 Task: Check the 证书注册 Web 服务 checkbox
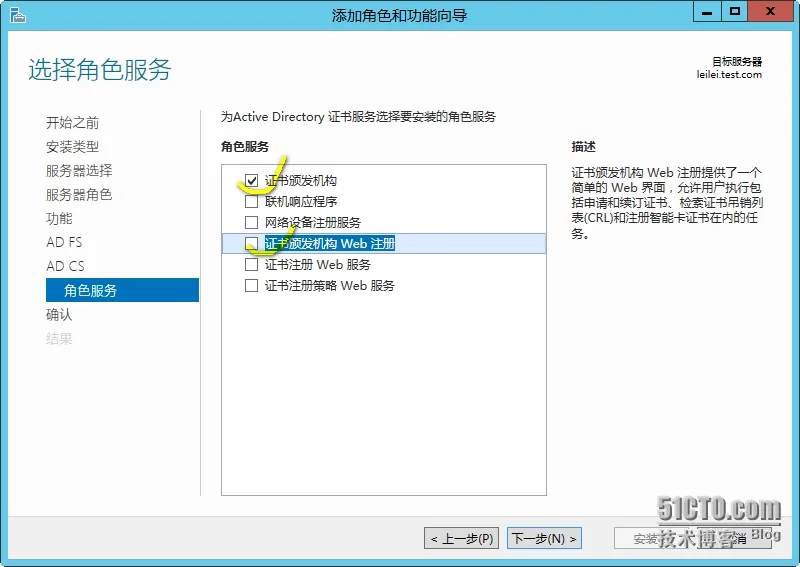[x=251, y=264]
